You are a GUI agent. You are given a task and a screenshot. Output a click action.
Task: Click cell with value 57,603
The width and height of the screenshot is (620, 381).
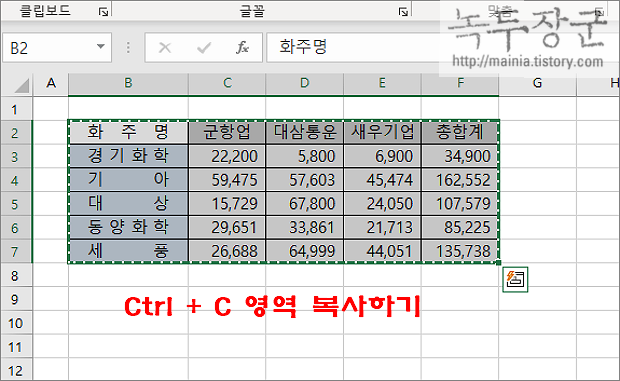pyautogui.click(x=304, y=180)
